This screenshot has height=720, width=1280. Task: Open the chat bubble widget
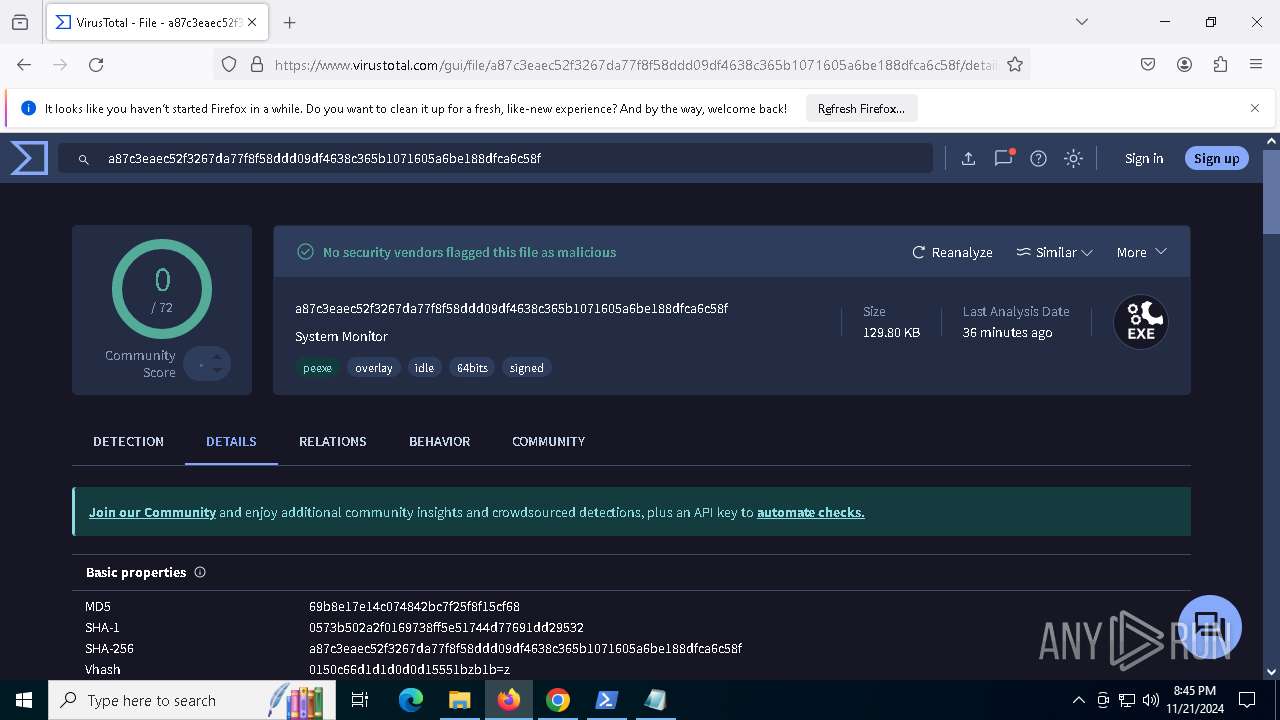(x=1210, y=627)
